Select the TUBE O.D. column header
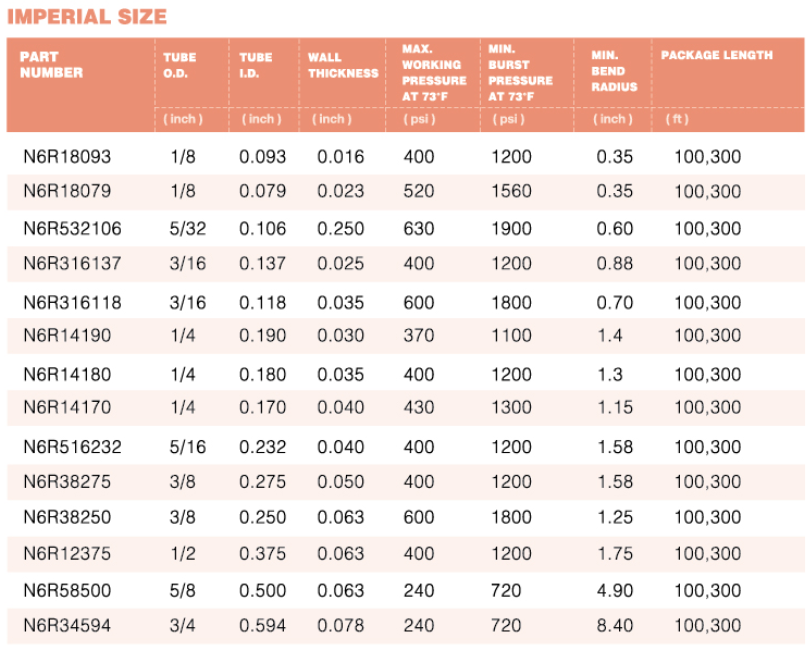 [180, 65]
